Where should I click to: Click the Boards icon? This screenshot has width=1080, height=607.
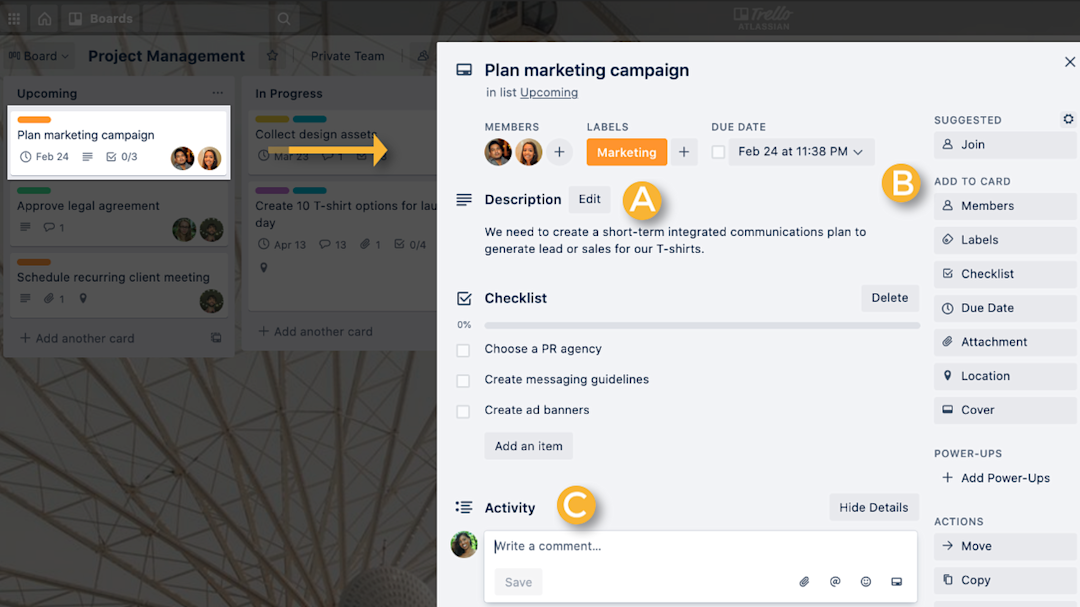click(x=73, y=17)
